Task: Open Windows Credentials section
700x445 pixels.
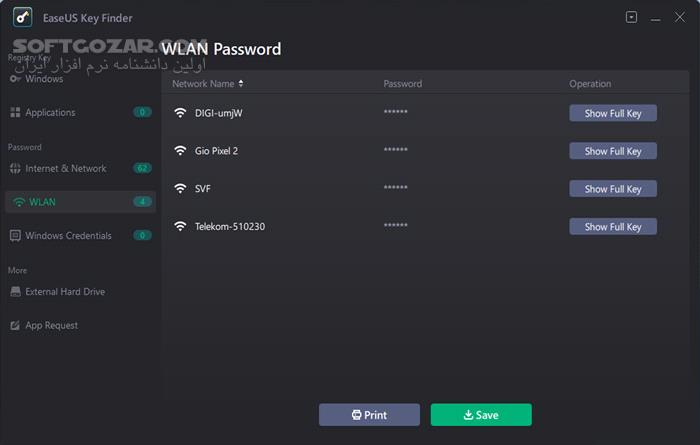Action: click(80, 236)
